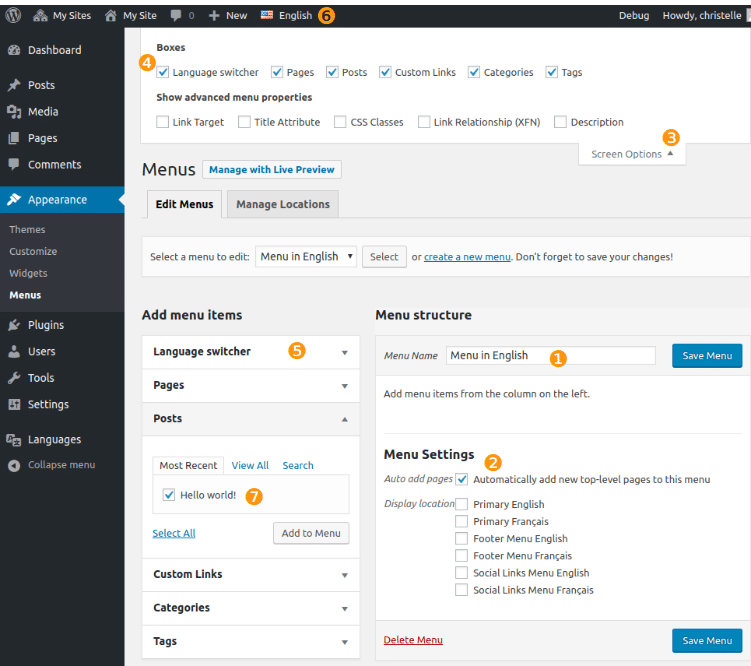
Task: Enable the Link Target property
Action: point(163,122)
